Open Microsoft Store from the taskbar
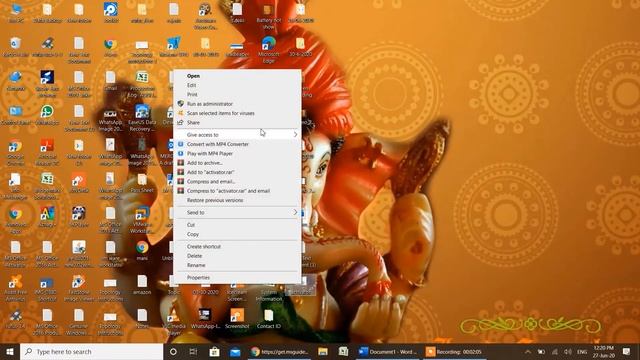Image resolution: width=640 pixels, height=360 pixels. click(x=214, y=351)
